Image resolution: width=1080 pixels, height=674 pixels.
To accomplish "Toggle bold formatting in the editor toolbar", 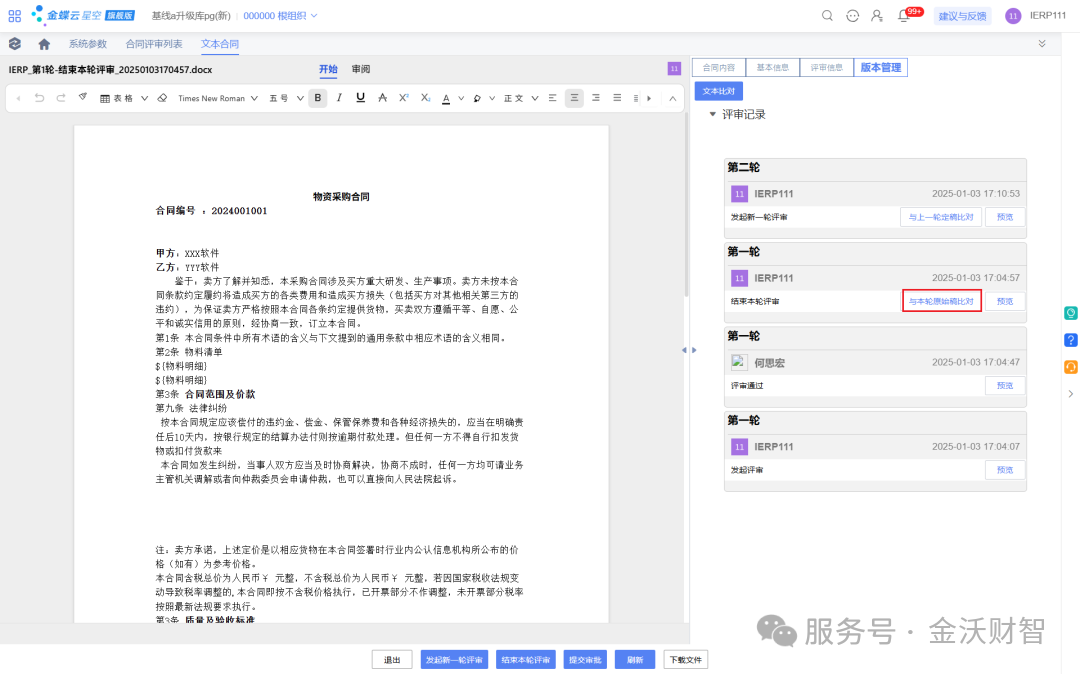I will point(318,98).
